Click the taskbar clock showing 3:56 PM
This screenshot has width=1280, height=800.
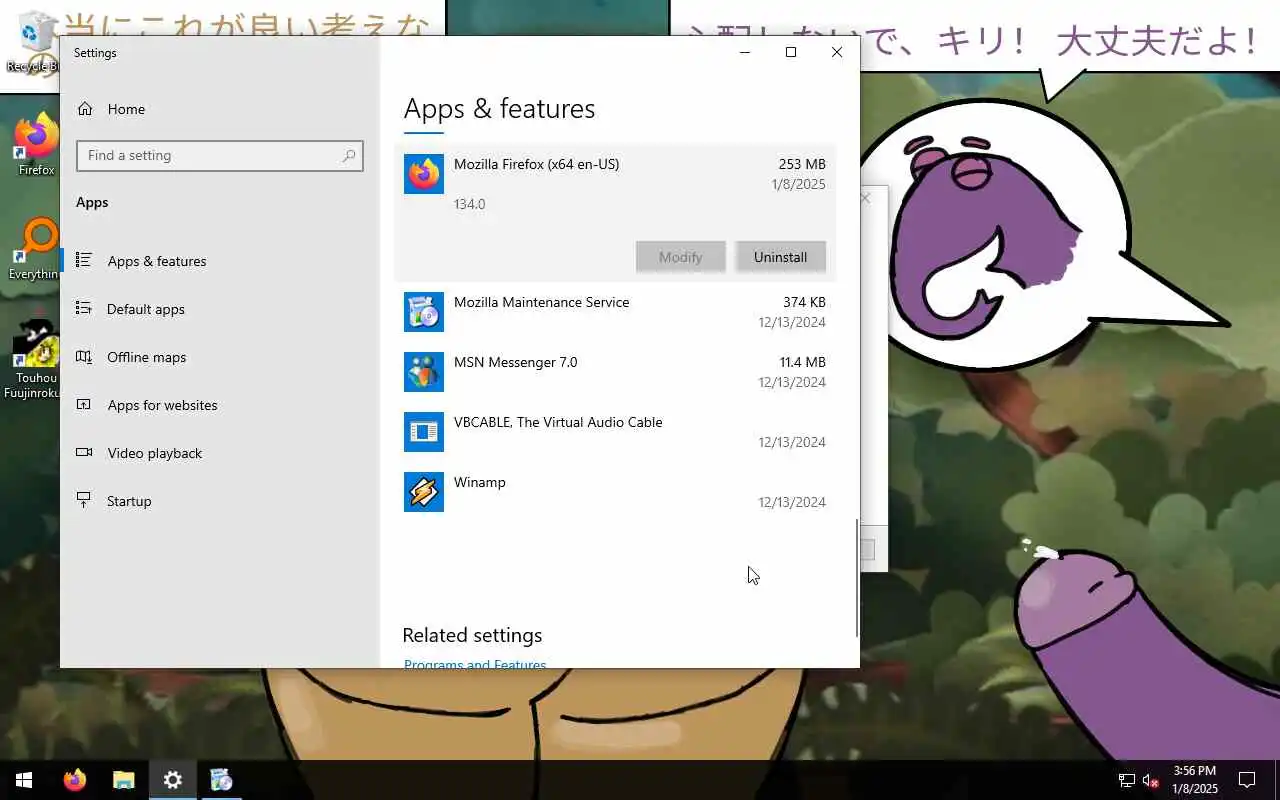(1195, 780)
